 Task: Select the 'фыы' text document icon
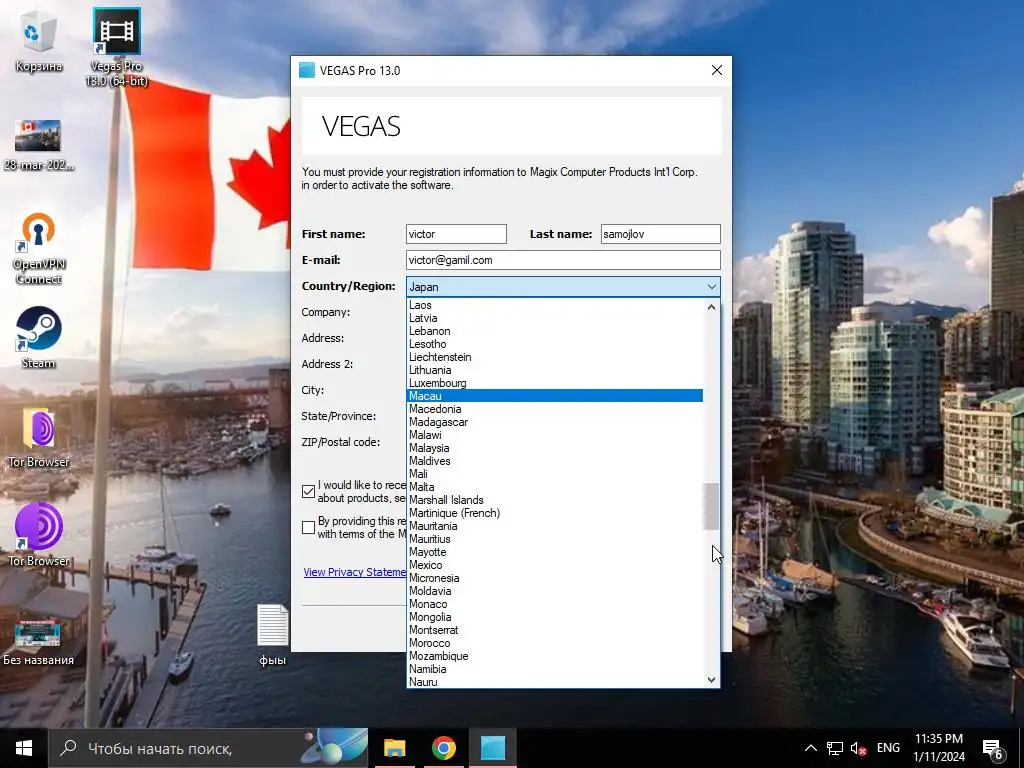coord(272,634)
